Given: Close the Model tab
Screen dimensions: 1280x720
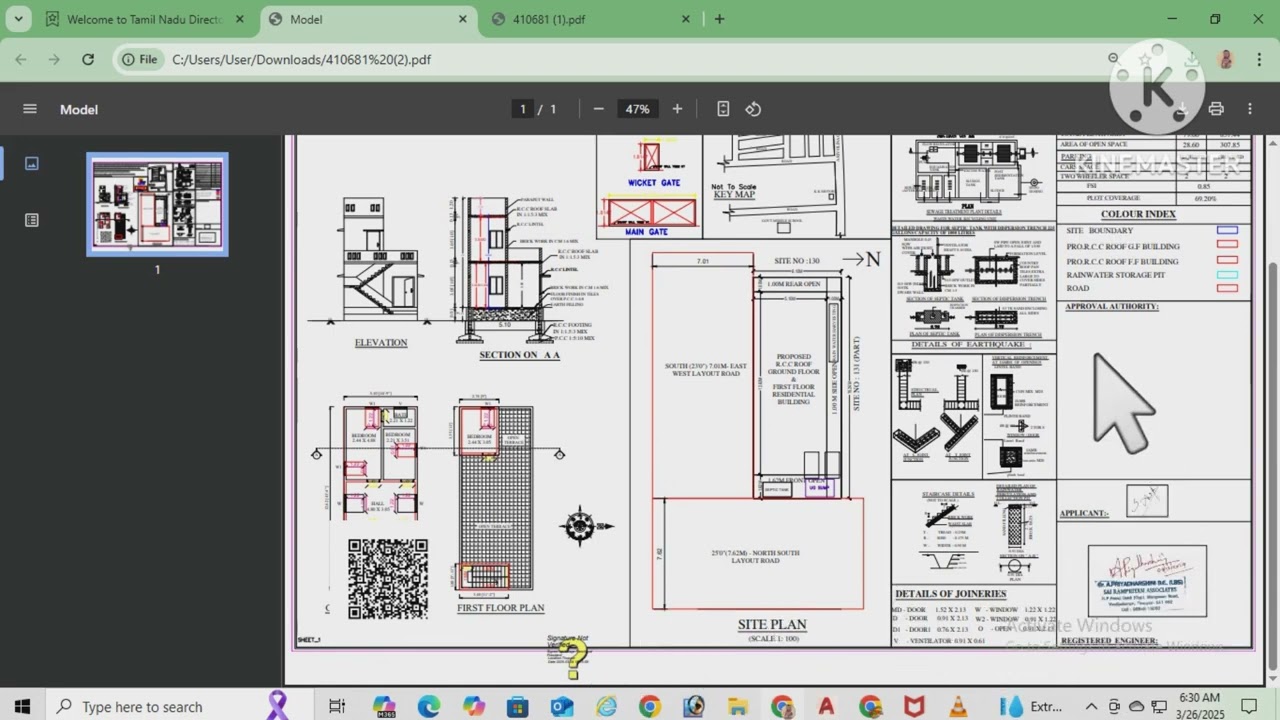Looking at the screenshot, I should [x=463, y=19].
